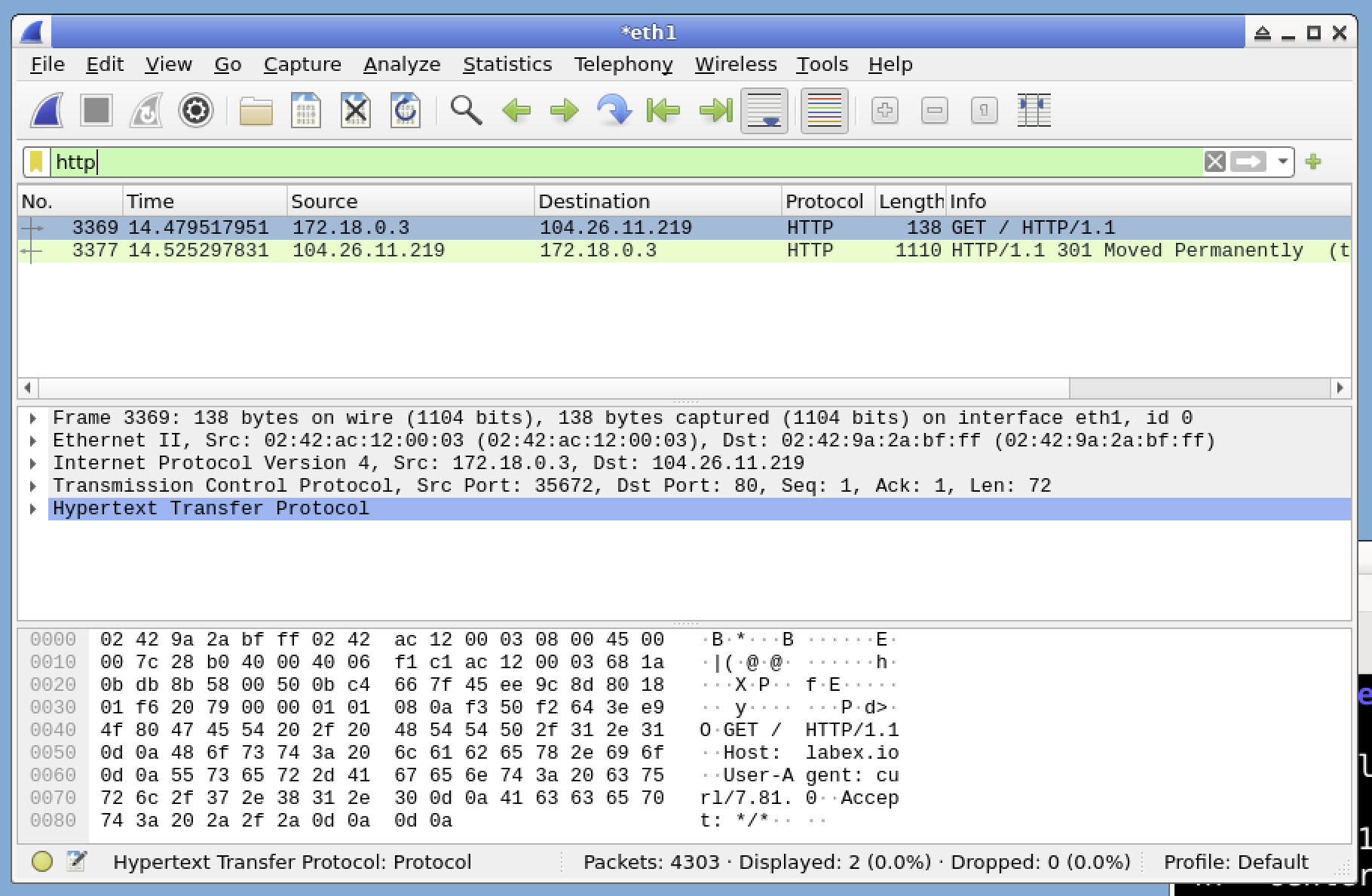Expand the Transmission Control Protocol details
This screenshot has height=896, width=1372.
pyautogui.click(x=33, y=486)
